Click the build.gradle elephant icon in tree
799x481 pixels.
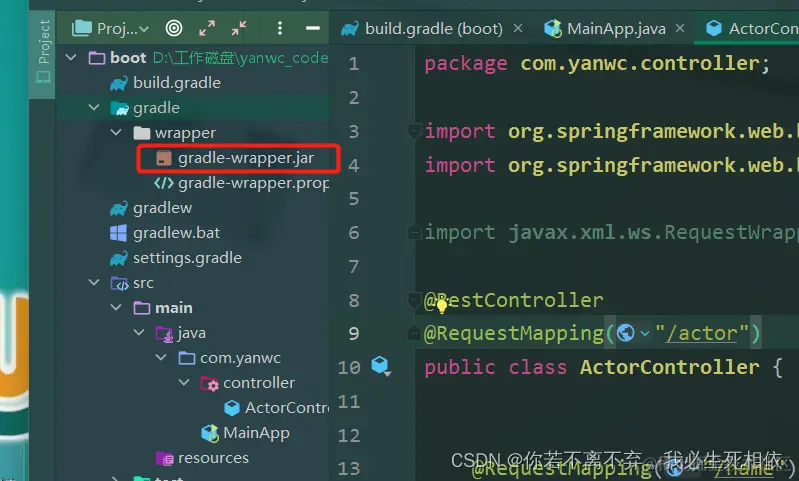pos(119,83)
